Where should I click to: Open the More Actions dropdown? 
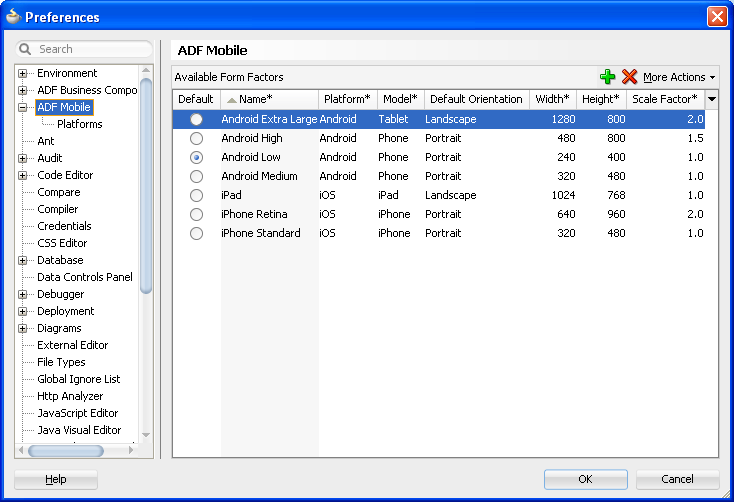coord(679,77)
